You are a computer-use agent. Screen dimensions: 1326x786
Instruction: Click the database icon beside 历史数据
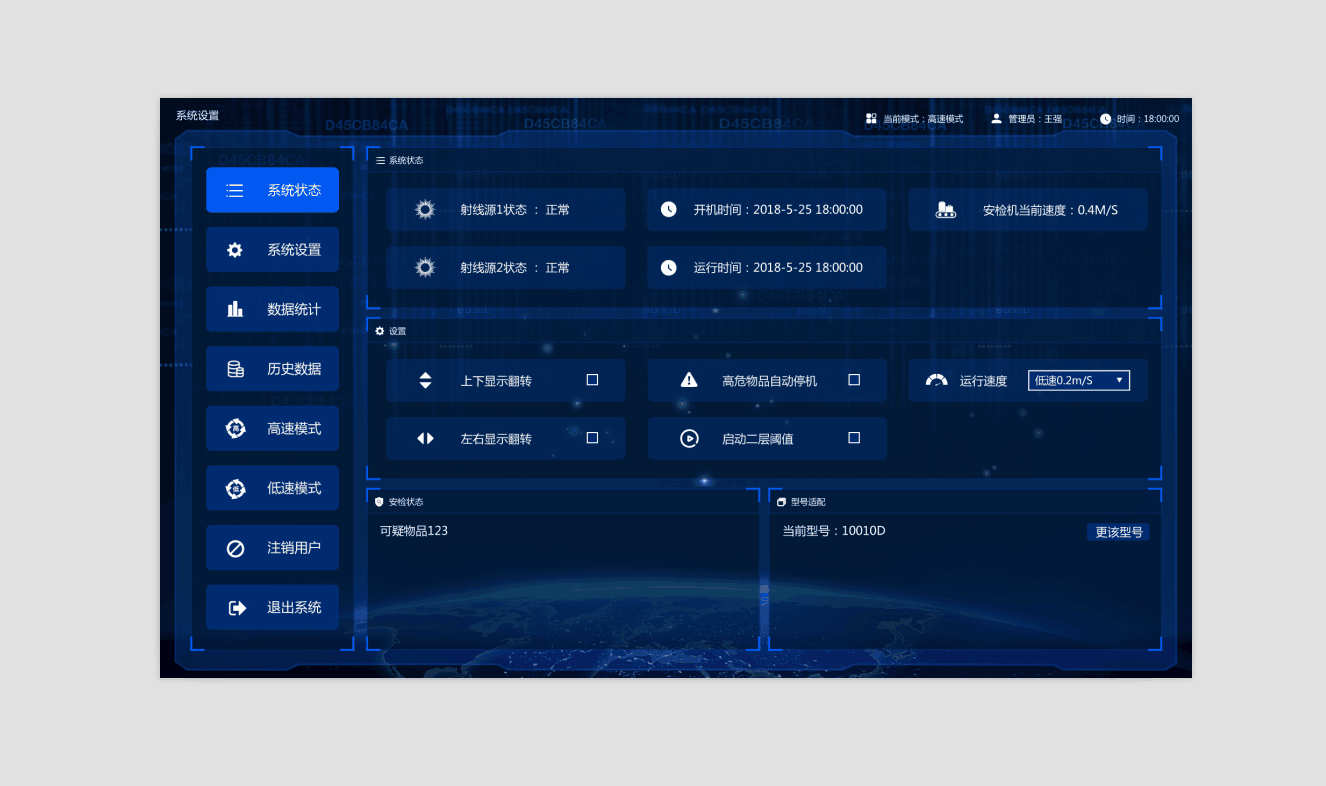[235, 369]
